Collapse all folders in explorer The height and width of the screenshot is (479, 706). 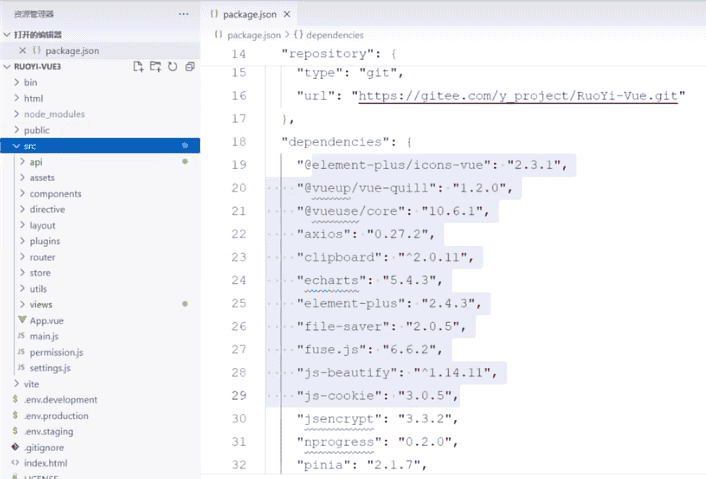pyautogui.click(x=189, y=66)
